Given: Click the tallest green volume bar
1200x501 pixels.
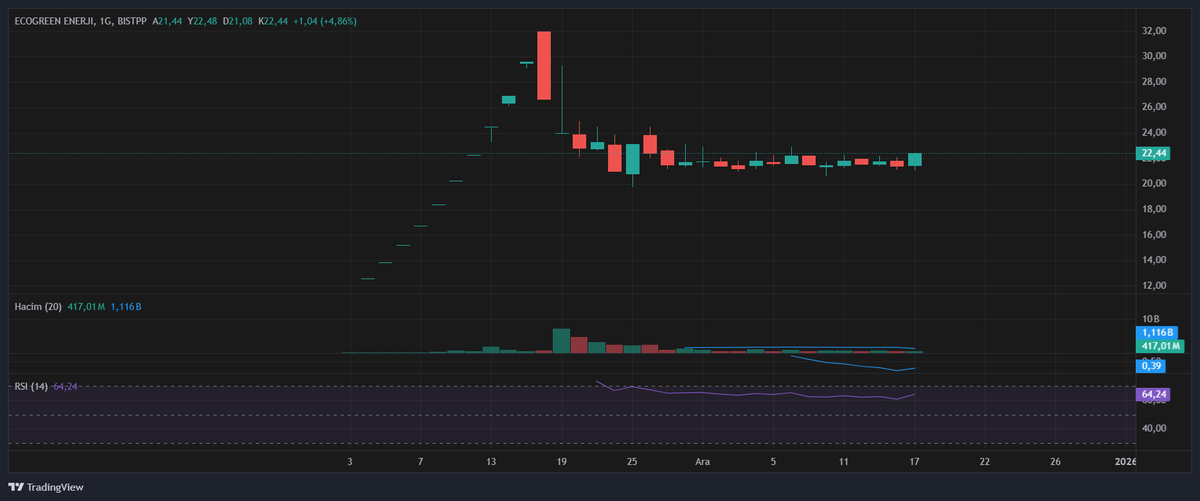Looking at the screenshot, I should point(561,340).
